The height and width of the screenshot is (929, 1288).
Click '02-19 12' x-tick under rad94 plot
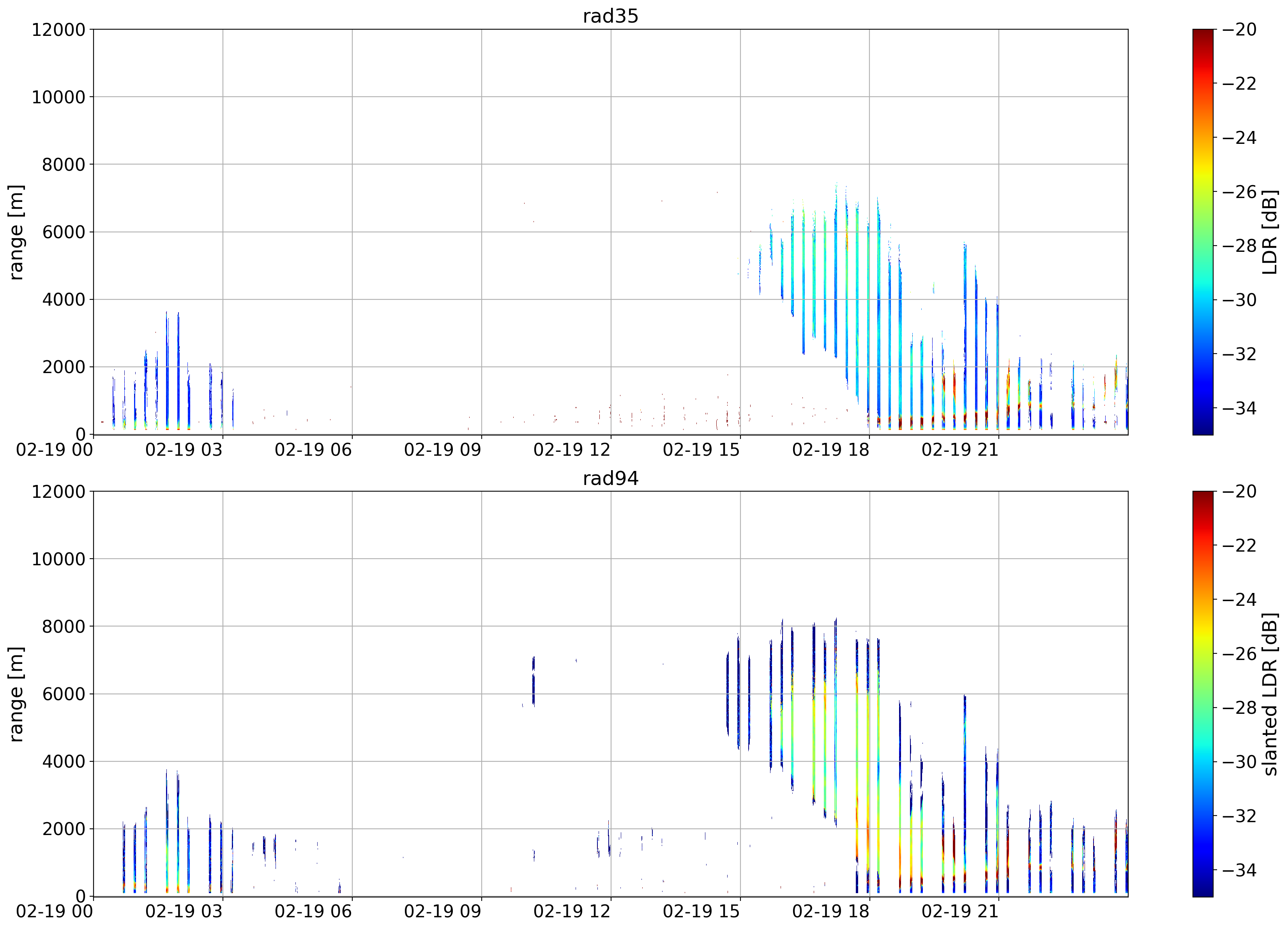572,912
